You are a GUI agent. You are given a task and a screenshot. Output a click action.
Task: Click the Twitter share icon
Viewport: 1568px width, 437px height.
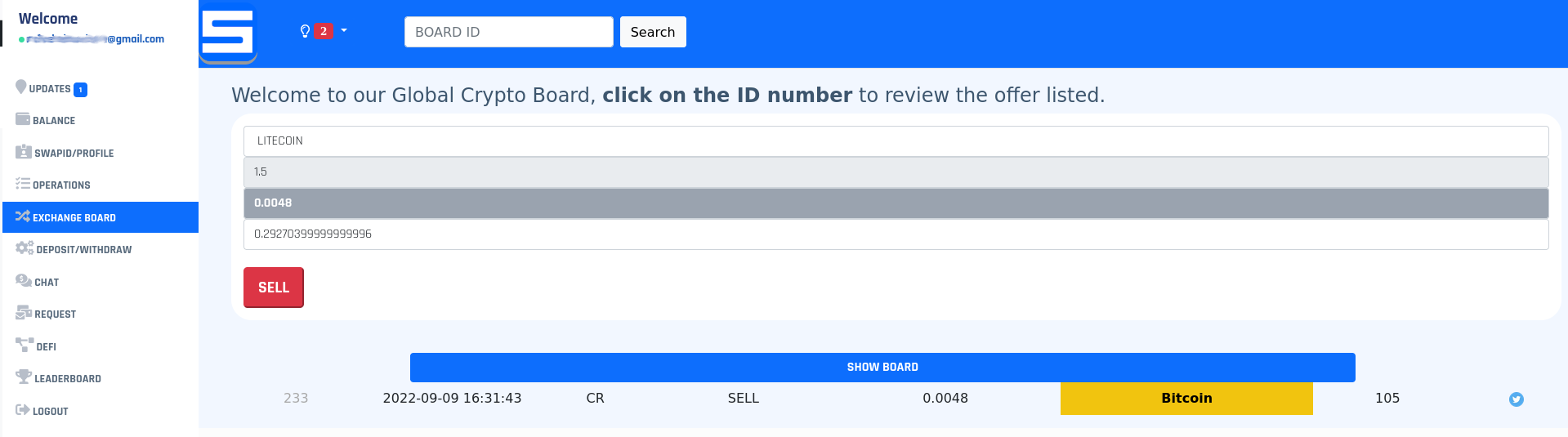coord(1516,399)
